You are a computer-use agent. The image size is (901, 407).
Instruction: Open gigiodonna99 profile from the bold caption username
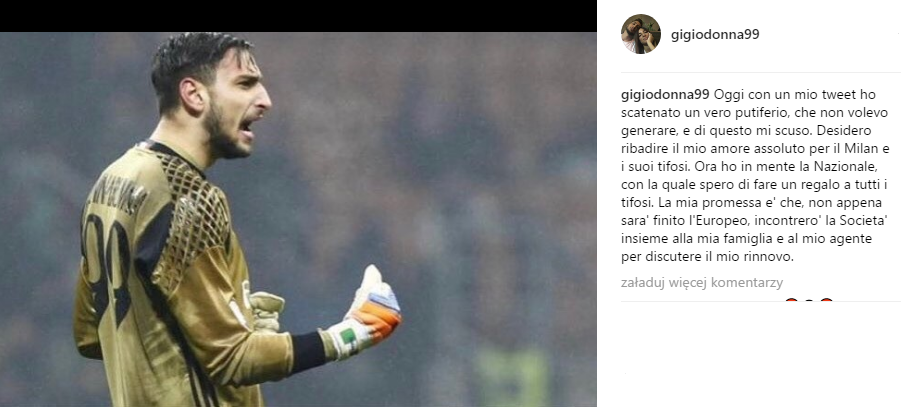[x=667, y=94]
